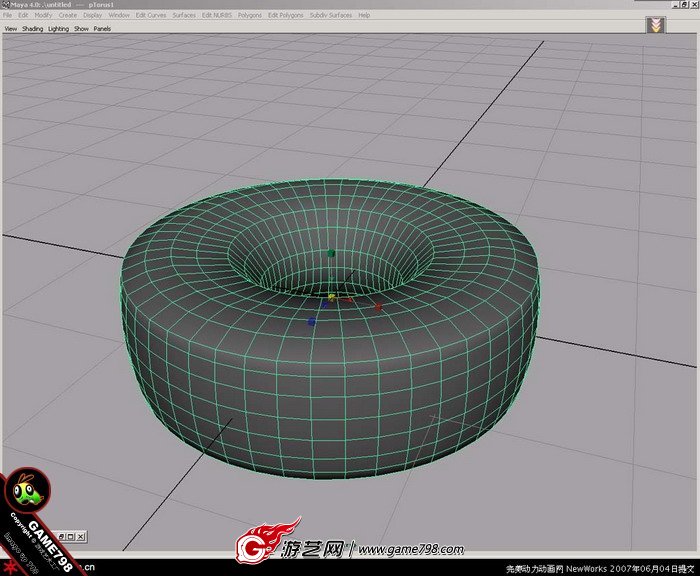Open the Help menu
This screenshot has height=576, width=700.
coord(364,16)
